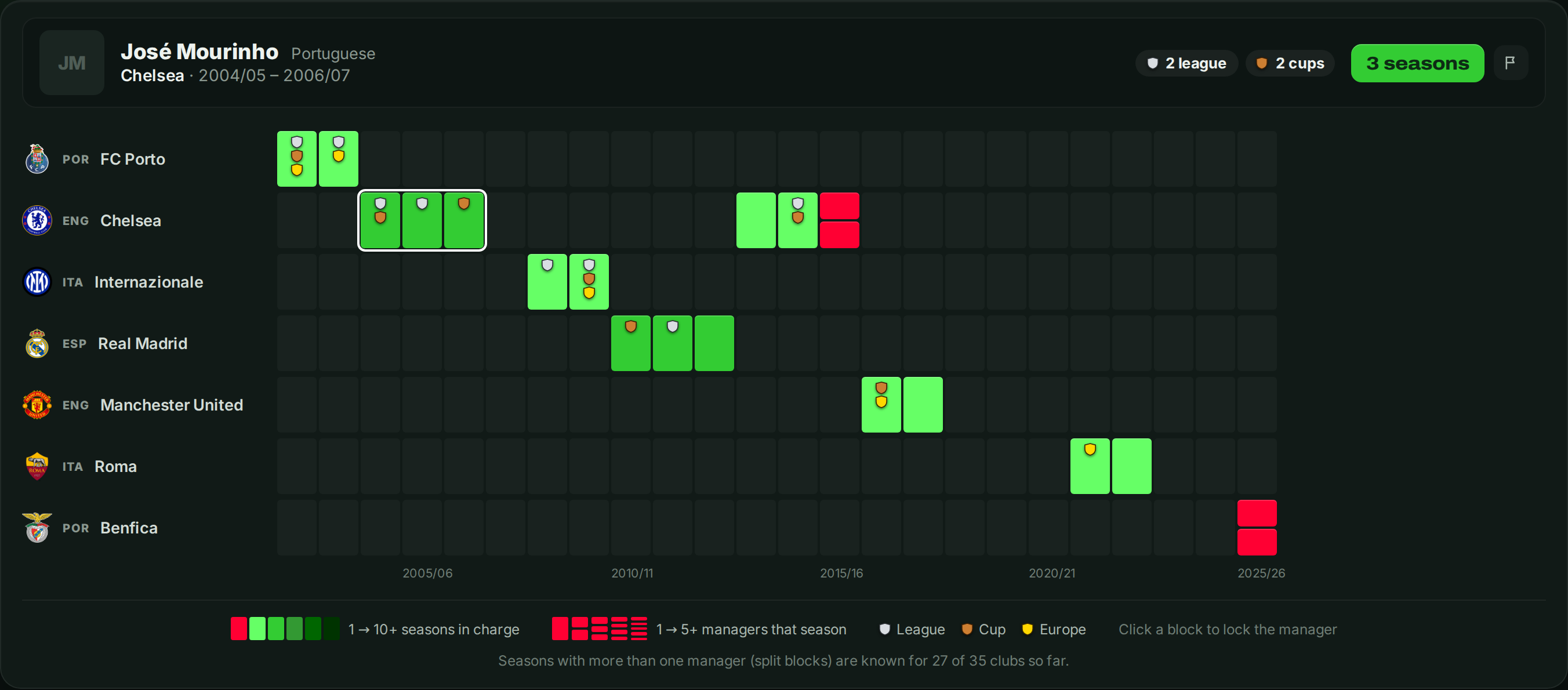Select Real Madrid's block with cup trophy
The image size is (1568, 690).
[630, 343]
